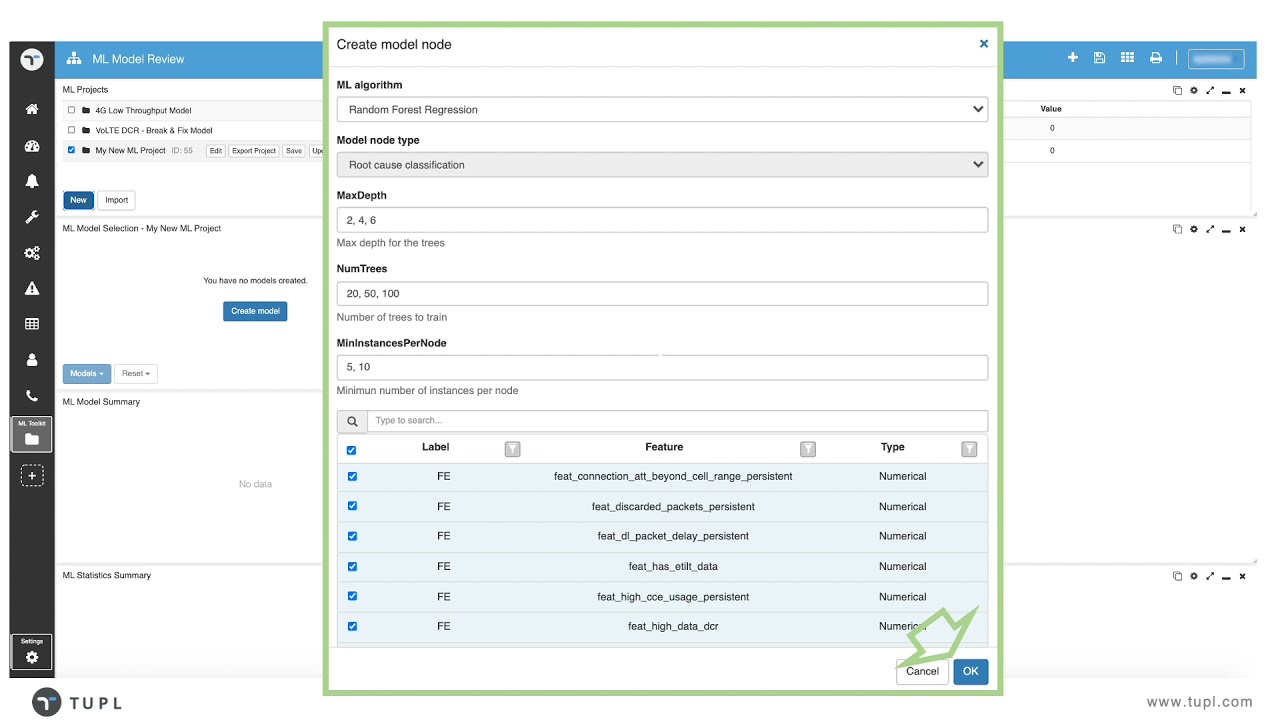Click the MinInstancesPerNode input field
The width and height of the screenshot is (1280, 720).
662,367
